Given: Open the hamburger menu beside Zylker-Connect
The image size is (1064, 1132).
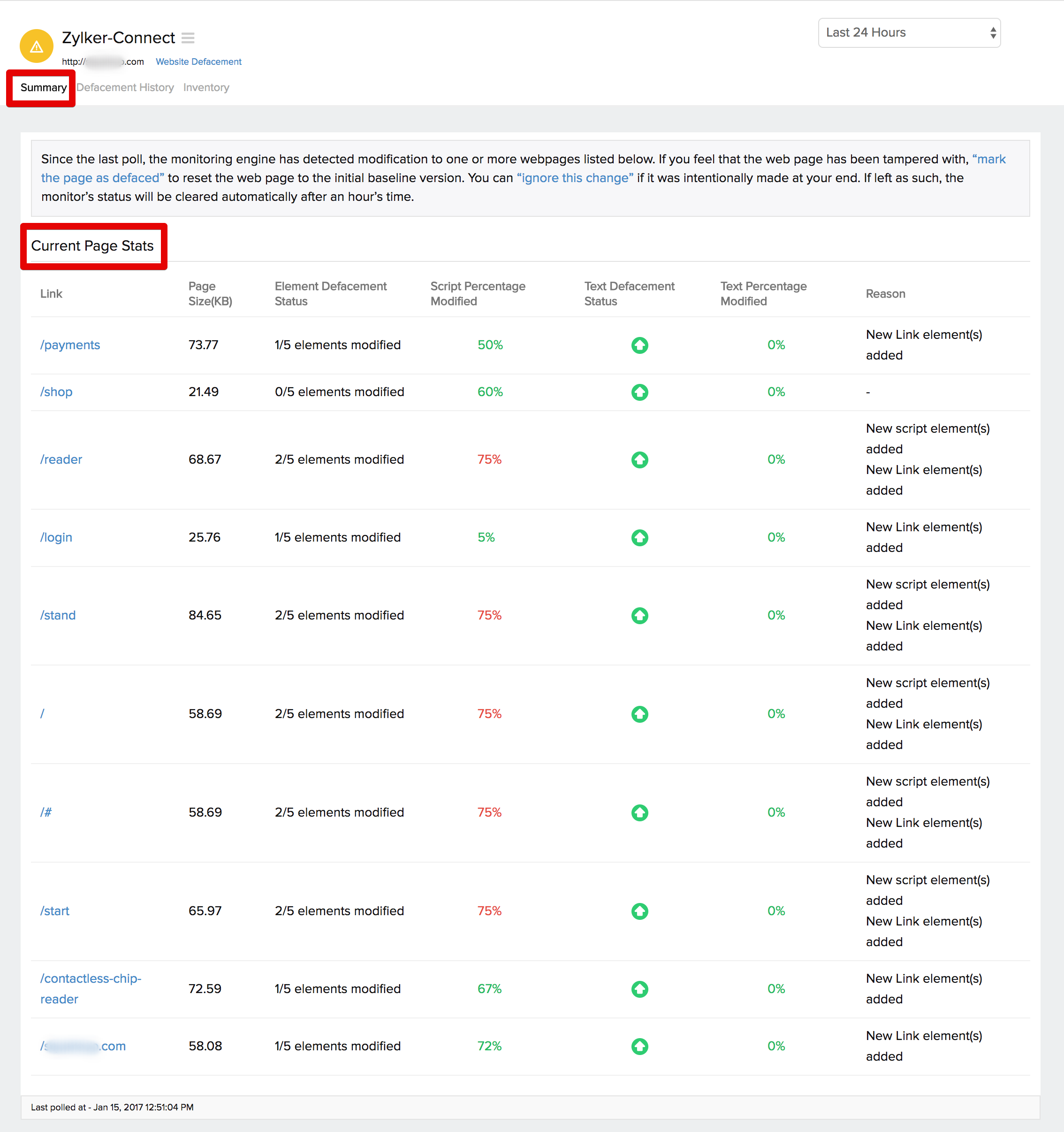Looking at the screenshot, I should [x=188, y=38].
